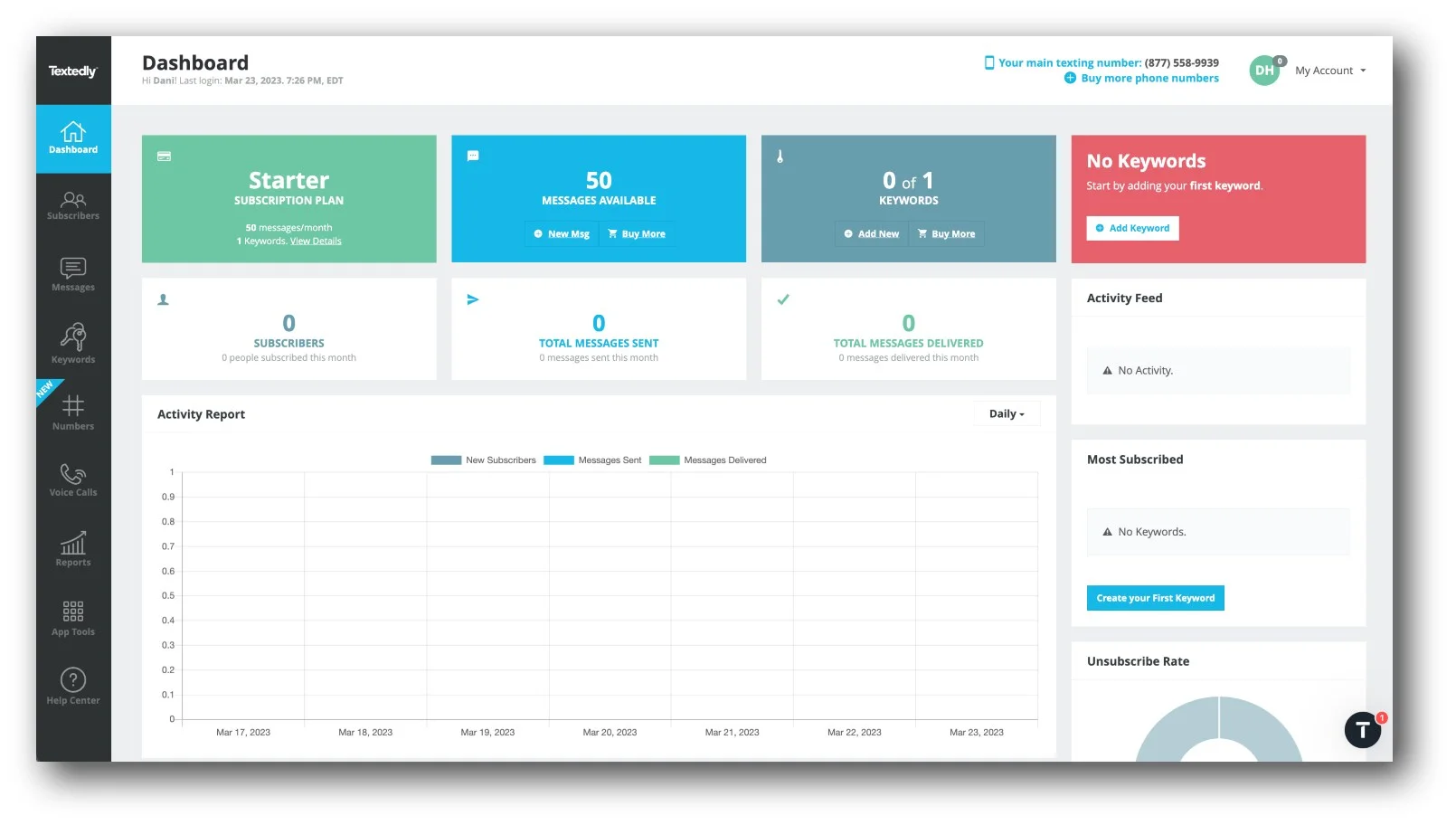The height and width of the screenshot is (825, 1456).
Task: Toggle Messages Delivered legend series
Action: [x=708, y=460]
